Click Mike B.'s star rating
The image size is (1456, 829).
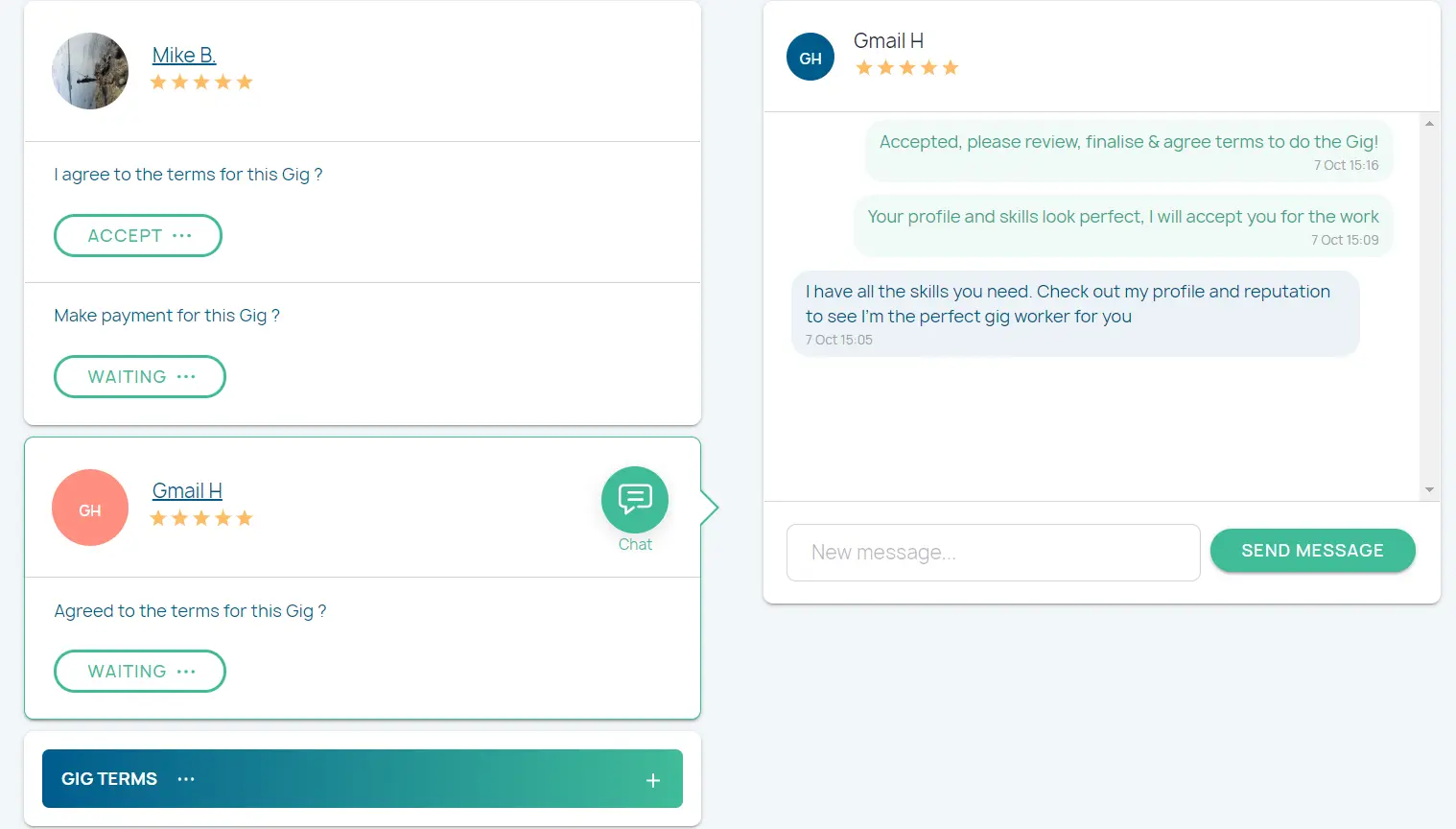pyautogui.click(x=201, y=83)
